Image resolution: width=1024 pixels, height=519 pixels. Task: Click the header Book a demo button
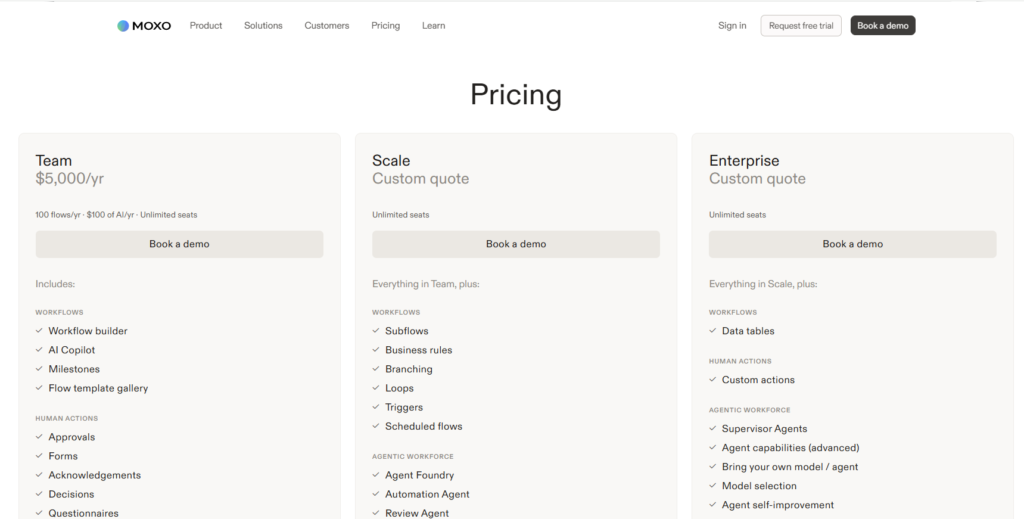883,25
